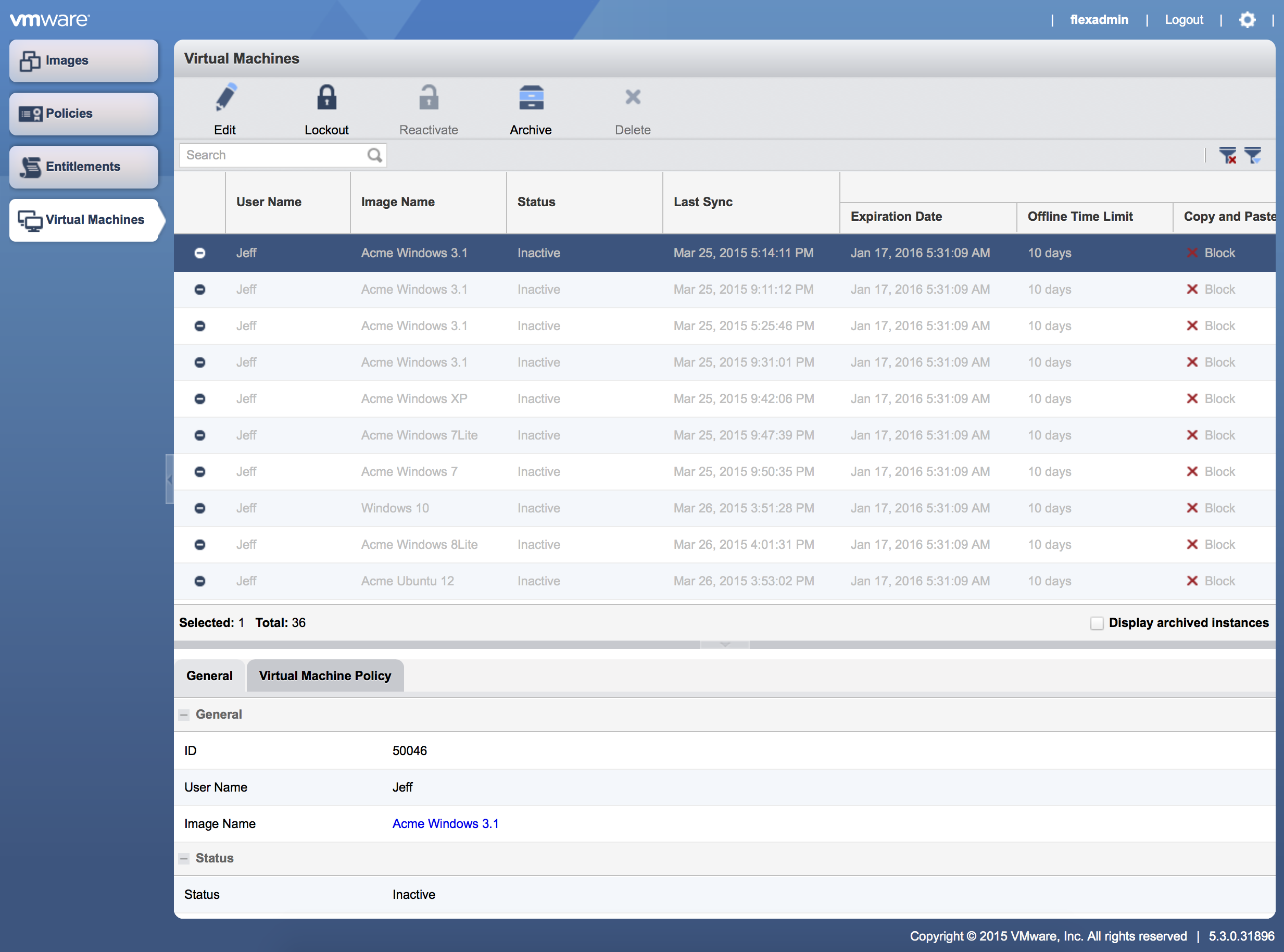1284x952 pixels.
Task: Click the Policies sidebar icon
Action: tap(30, 114)
